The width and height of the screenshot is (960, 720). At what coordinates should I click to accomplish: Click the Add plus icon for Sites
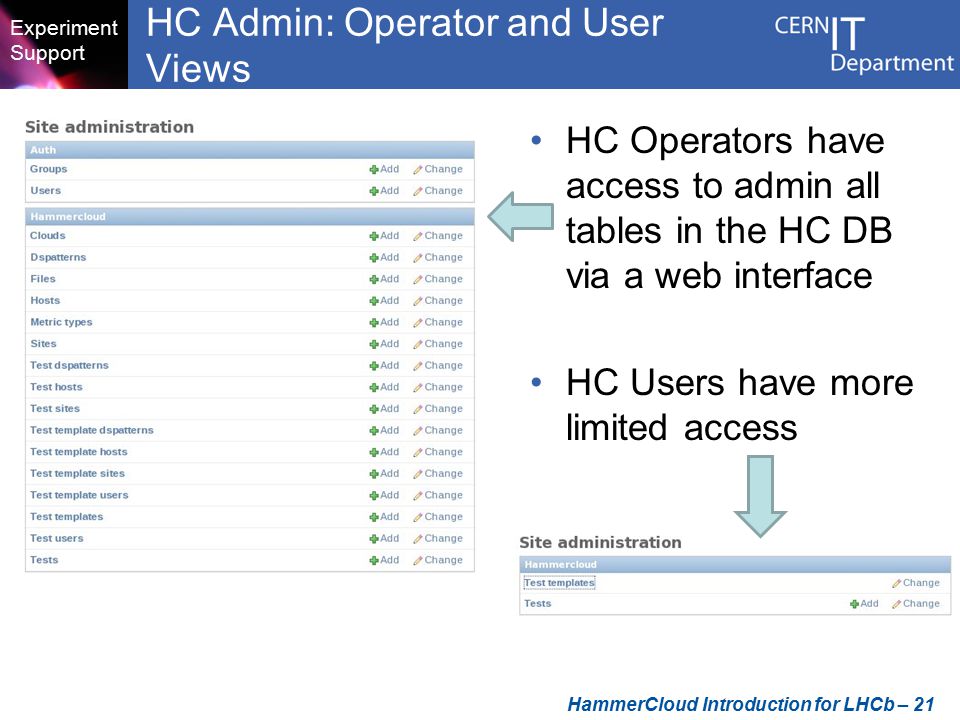coord(373,344)
